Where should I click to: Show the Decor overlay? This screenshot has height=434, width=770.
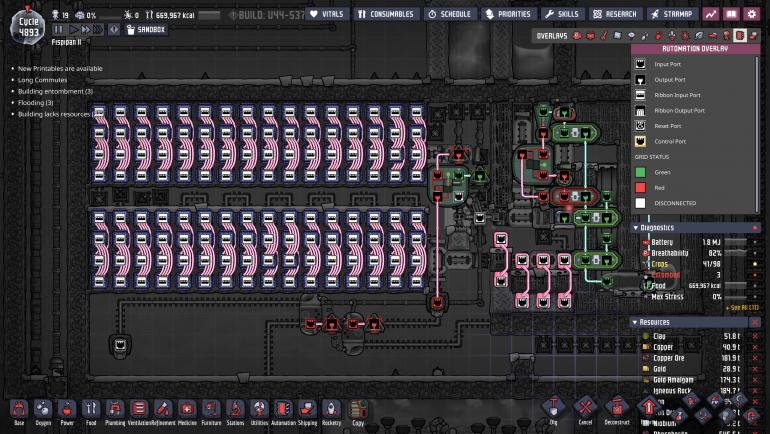[x=672, y=35]
